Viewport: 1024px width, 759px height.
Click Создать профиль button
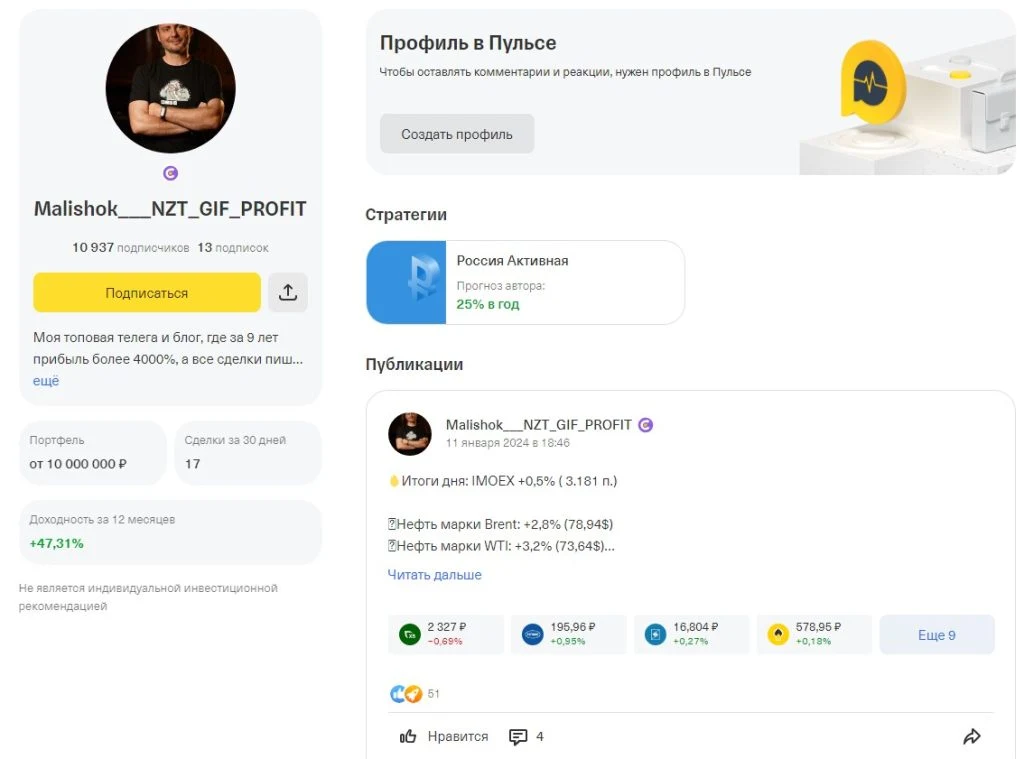pos(457,134)
